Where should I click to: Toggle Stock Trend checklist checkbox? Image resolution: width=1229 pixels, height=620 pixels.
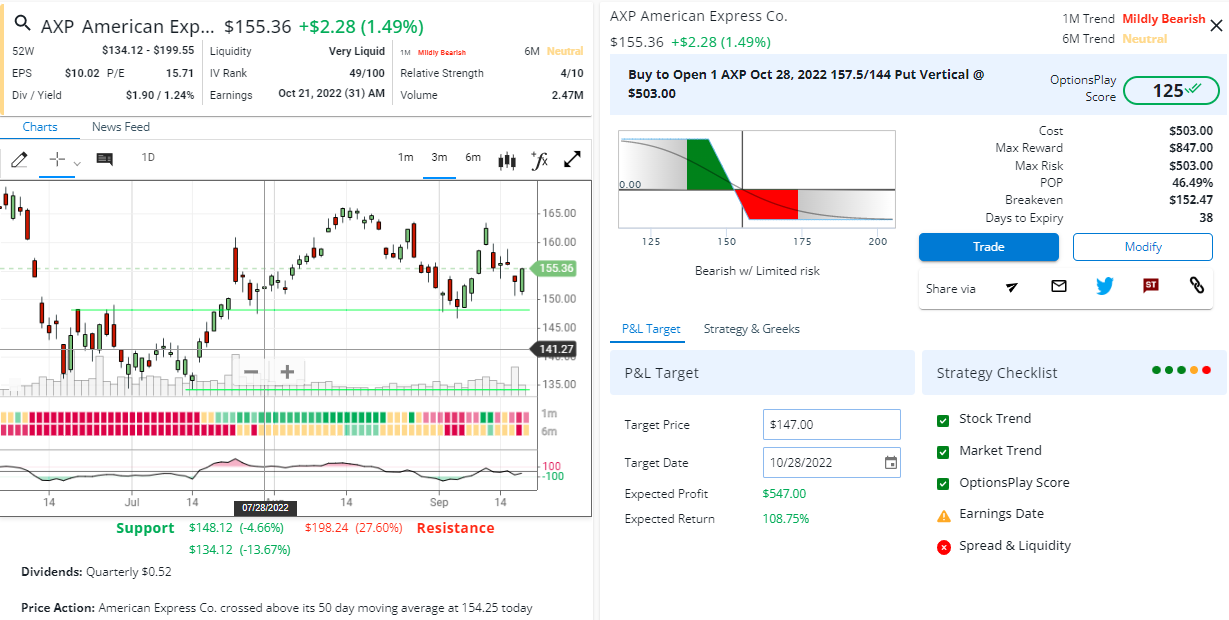click(943, 420)
